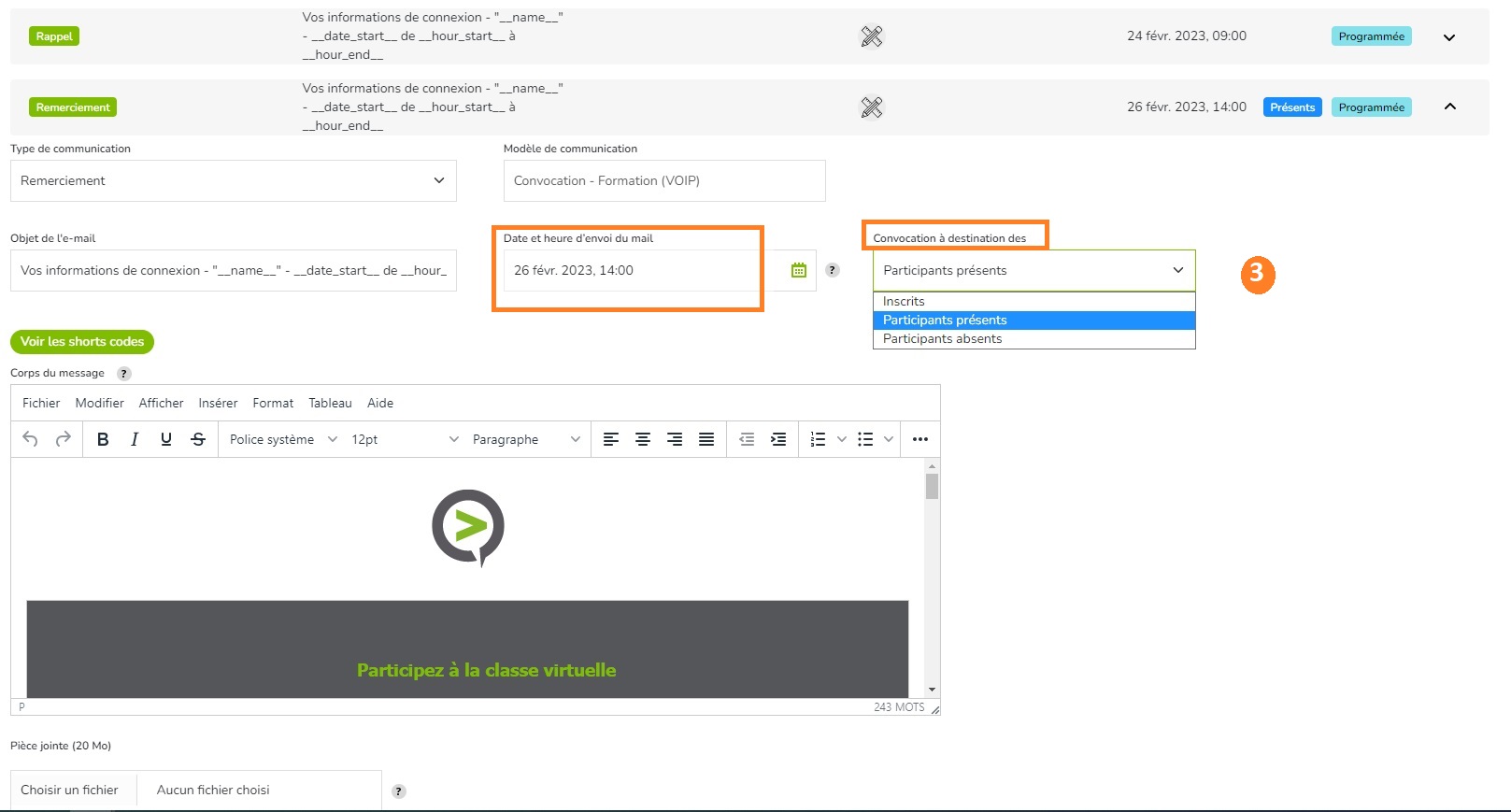Viewport: 1511px width, 812px height.
Task: Align text right
Action: tap(675, 439)
